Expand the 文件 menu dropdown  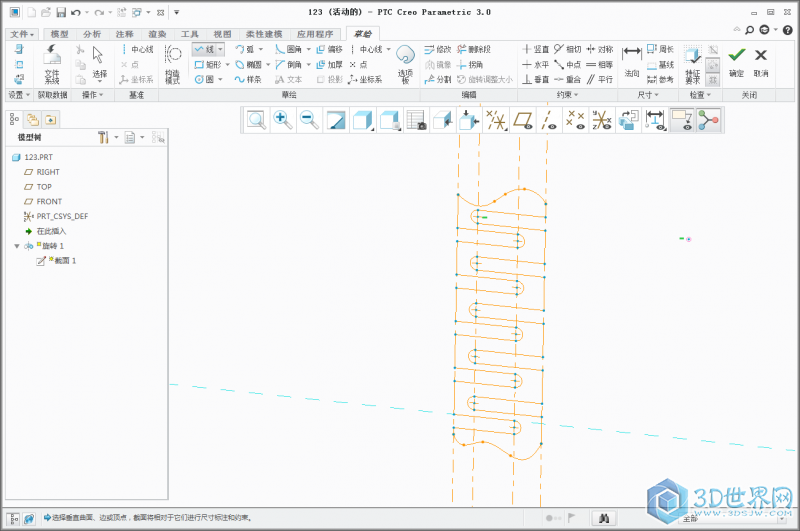coord(22,34)
